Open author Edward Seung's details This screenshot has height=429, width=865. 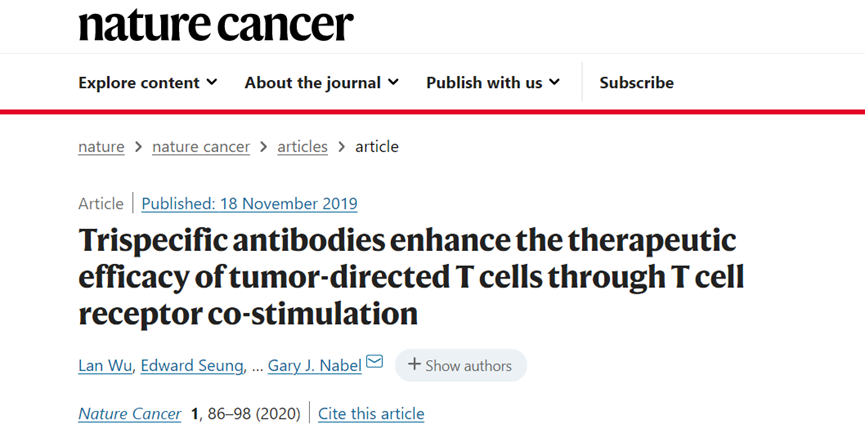[x=192, y=366]
